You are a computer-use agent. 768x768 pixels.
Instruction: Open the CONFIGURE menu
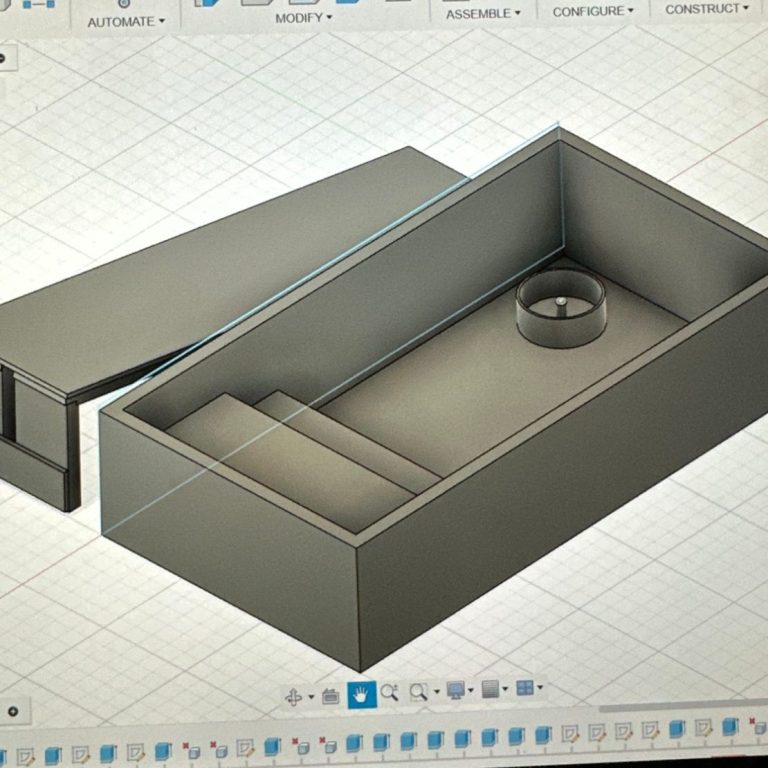point(593,12)
